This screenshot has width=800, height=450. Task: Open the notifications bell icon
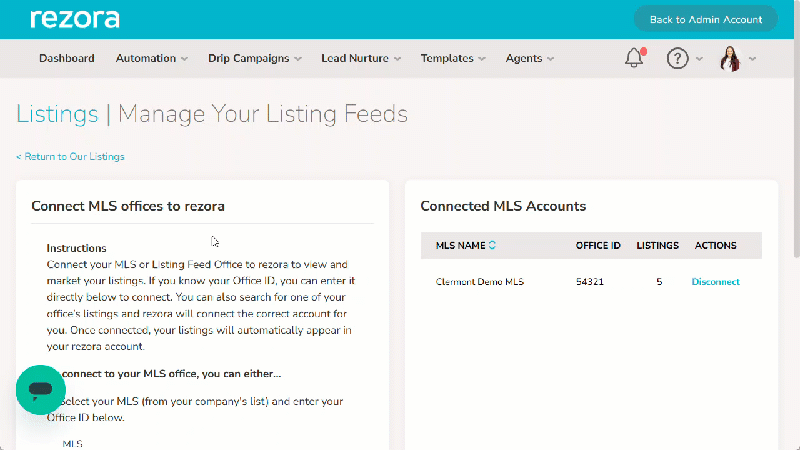(634, 58)
